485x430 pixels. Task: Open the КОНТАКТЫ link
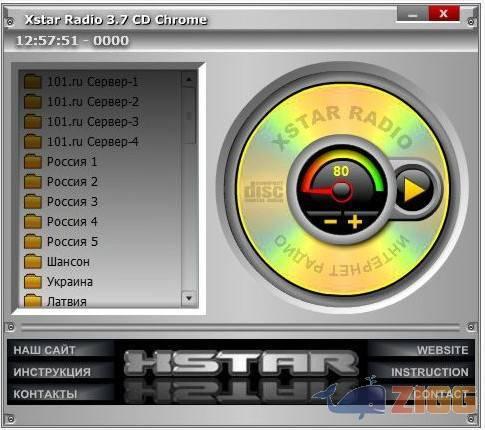(x=45, y=394)
